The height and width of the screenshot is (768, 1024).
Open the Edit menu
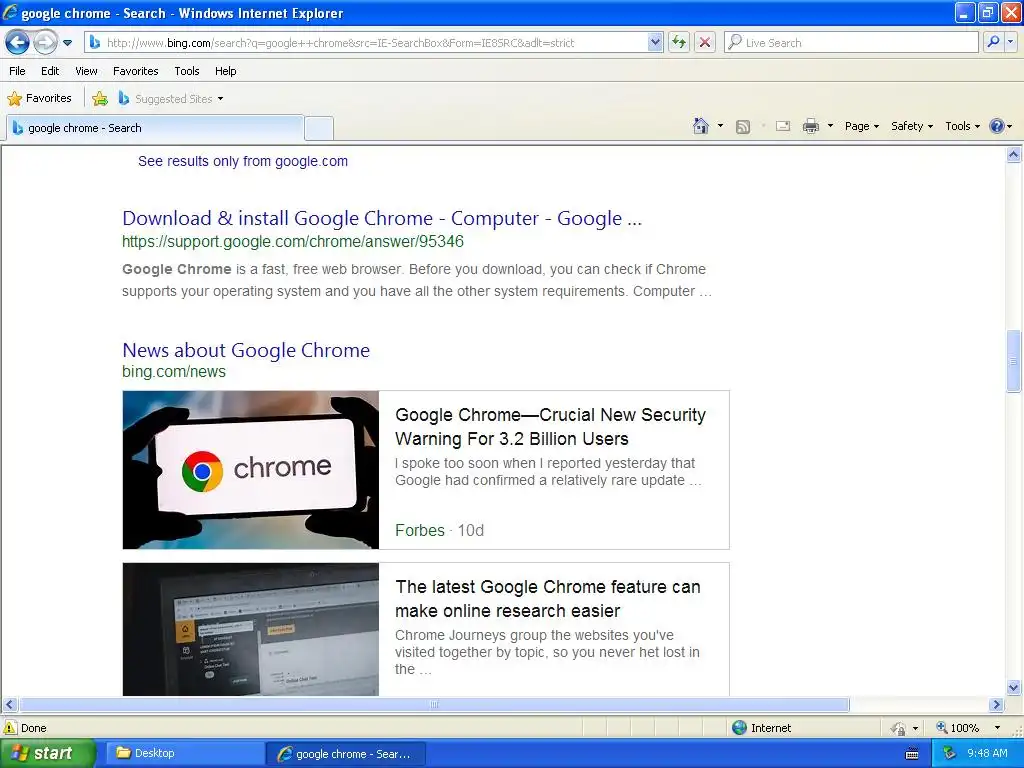point(50,71)
